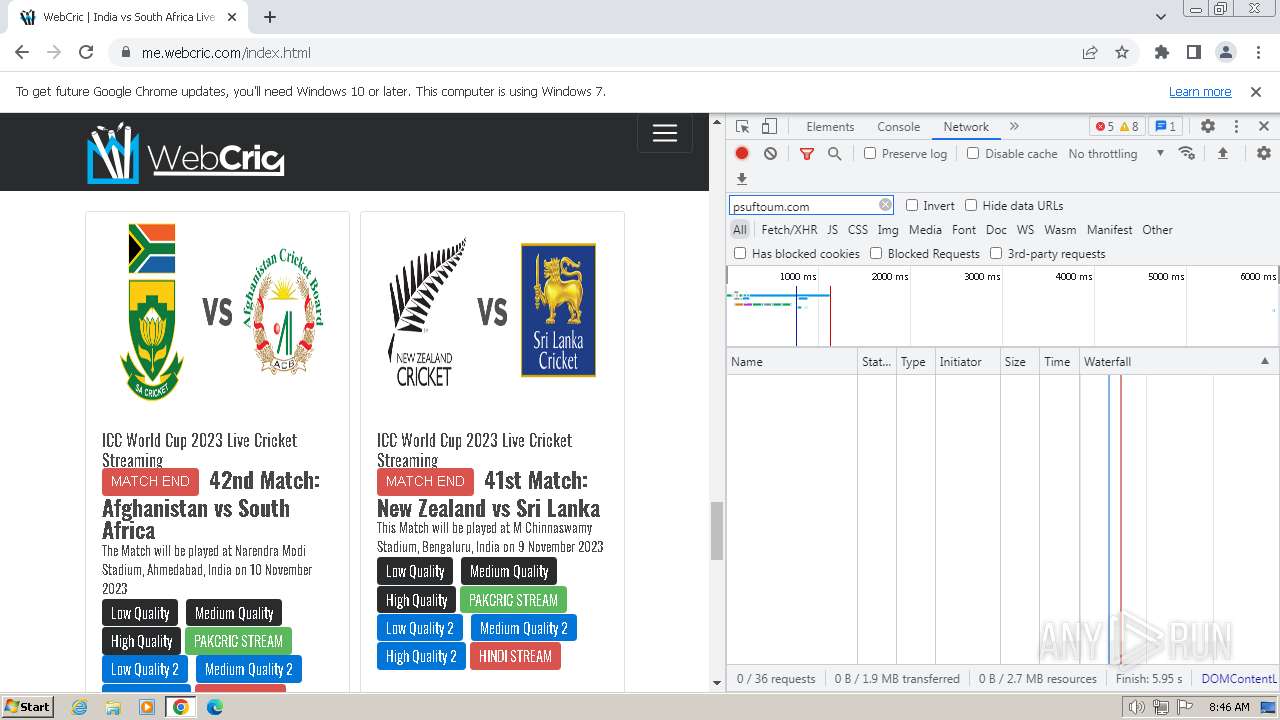Check Hide data URLs
This screenshot has height=720, width=1280.
971,205
